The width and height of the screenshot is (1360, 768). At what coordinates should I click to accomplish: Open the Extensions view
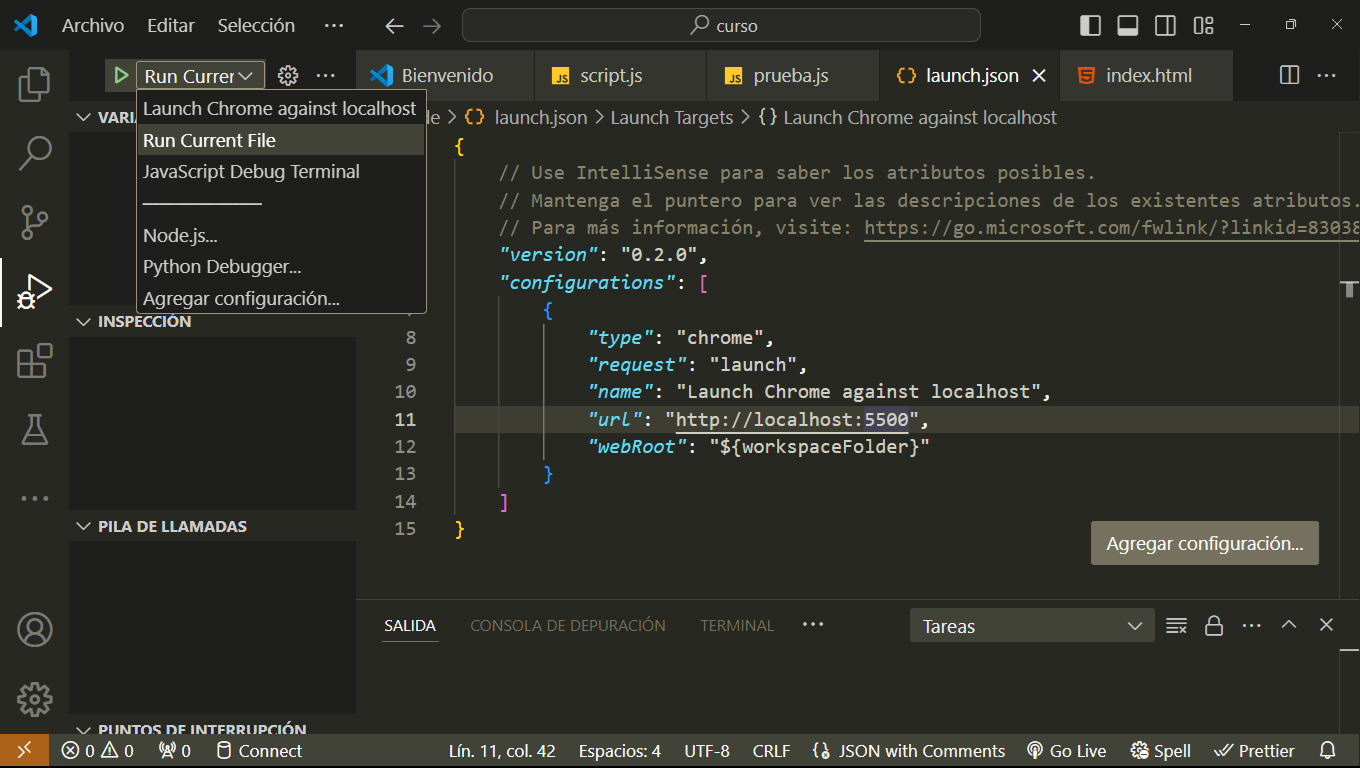[x=35, y=361]
